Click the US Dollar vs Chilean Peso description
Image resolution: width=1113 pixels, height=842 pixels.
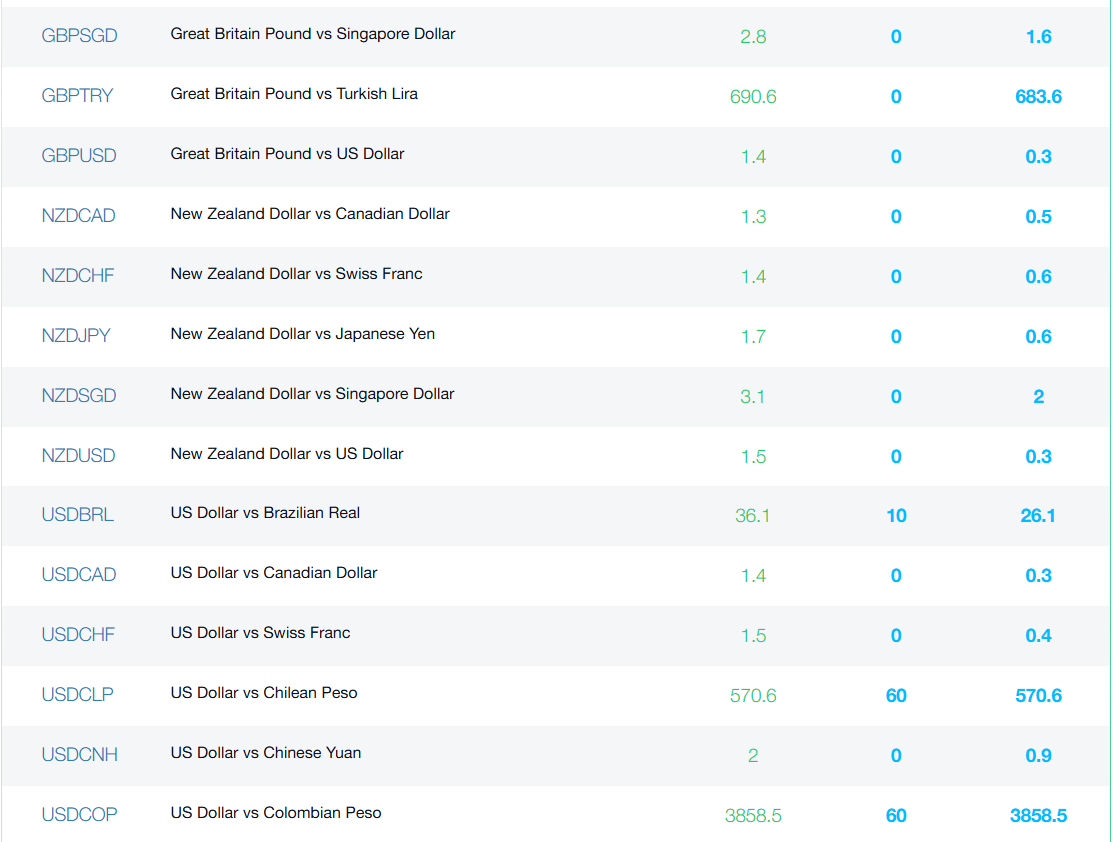264,693
